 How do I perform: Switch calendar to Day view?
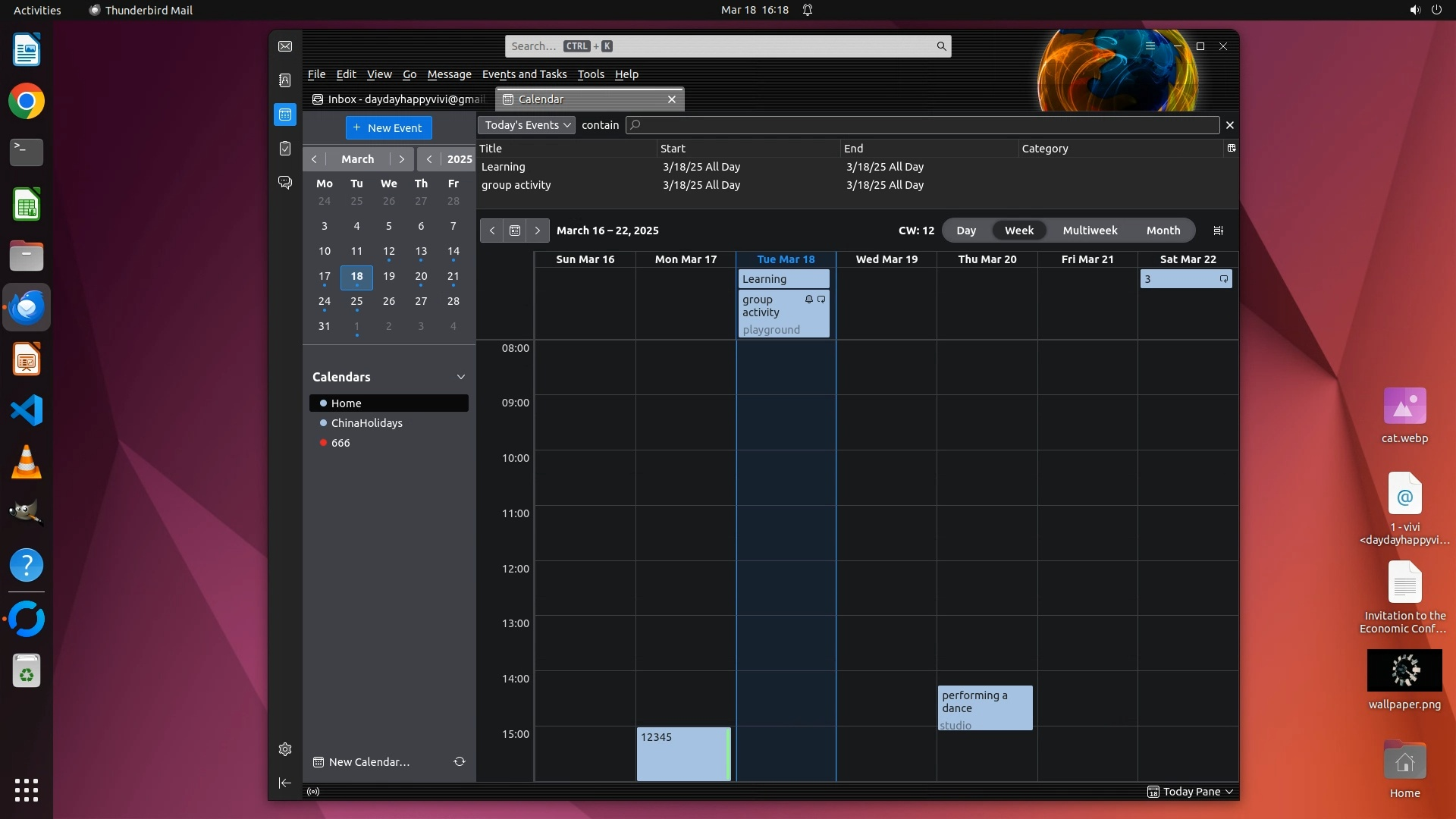[965, 231]
